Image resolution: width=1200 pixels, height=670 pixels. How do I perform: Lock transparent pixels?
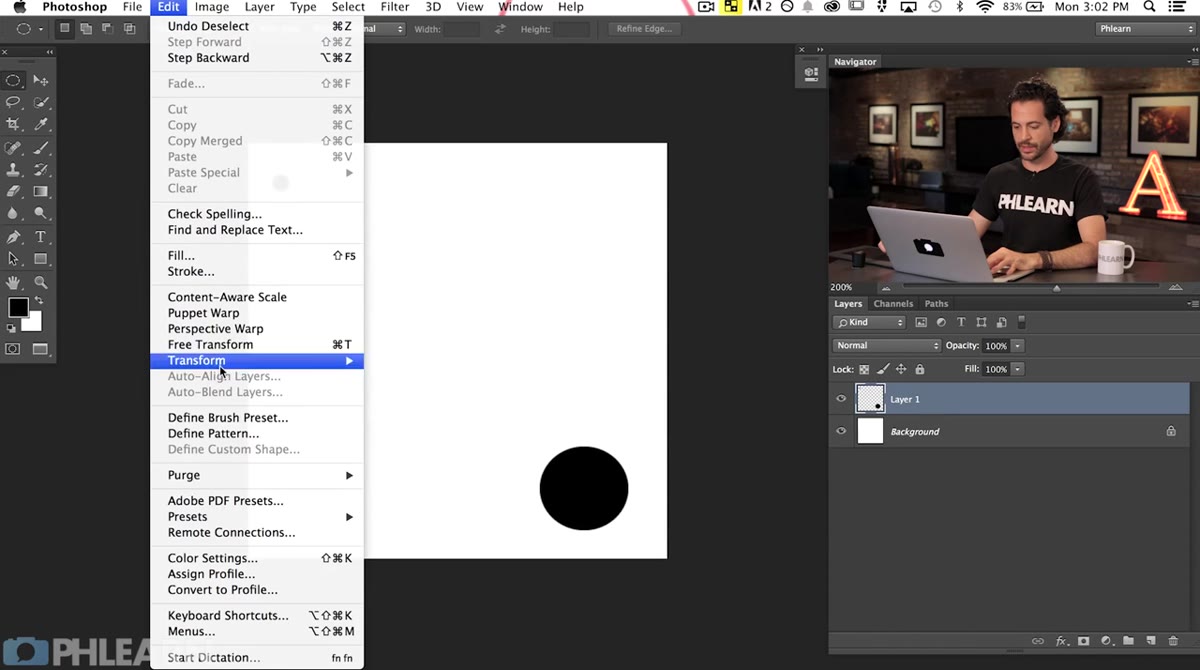(864, 369)
